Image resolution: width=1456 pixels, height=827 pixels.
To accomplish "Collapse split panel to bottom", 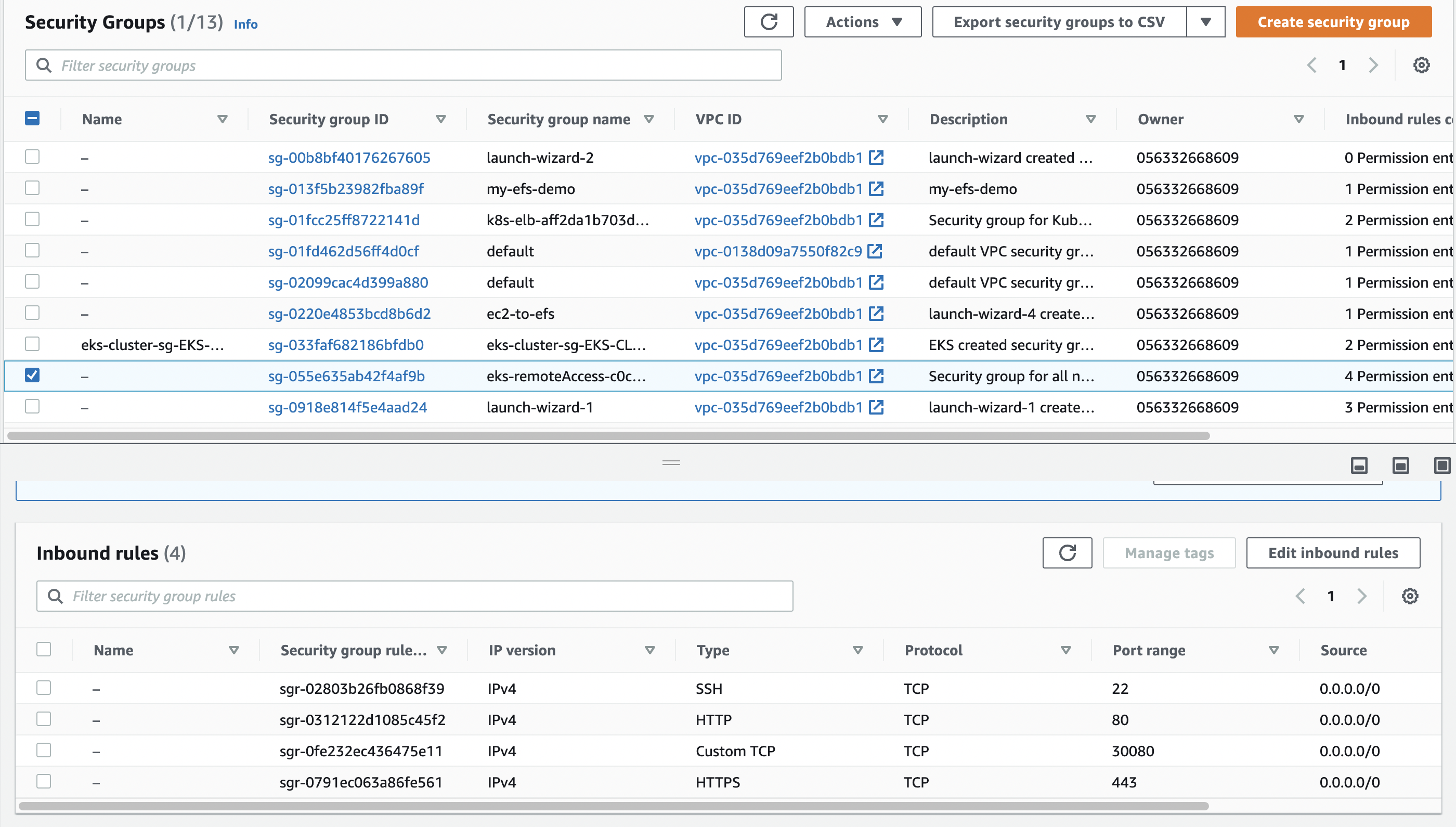I will click(x=1359, y=466).
